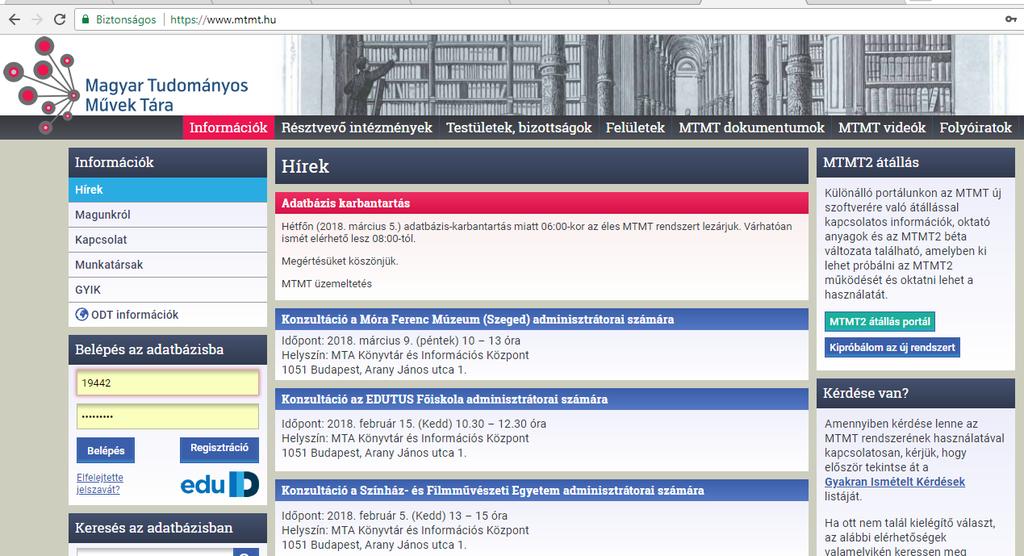The width and height of the screenshot is (1024, 556).
Task: Click the green secure padlock icon
Action: pyautogui.click(x=85, y=20)
